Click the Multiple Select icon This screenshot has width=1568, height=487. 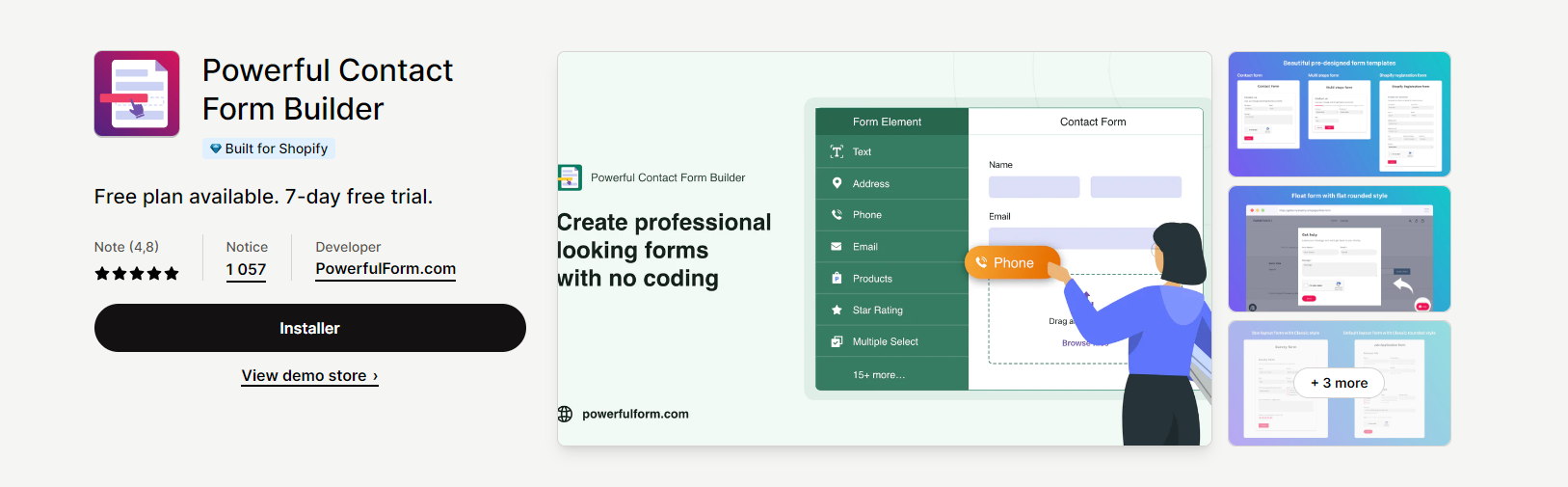(x=837, y=341)
